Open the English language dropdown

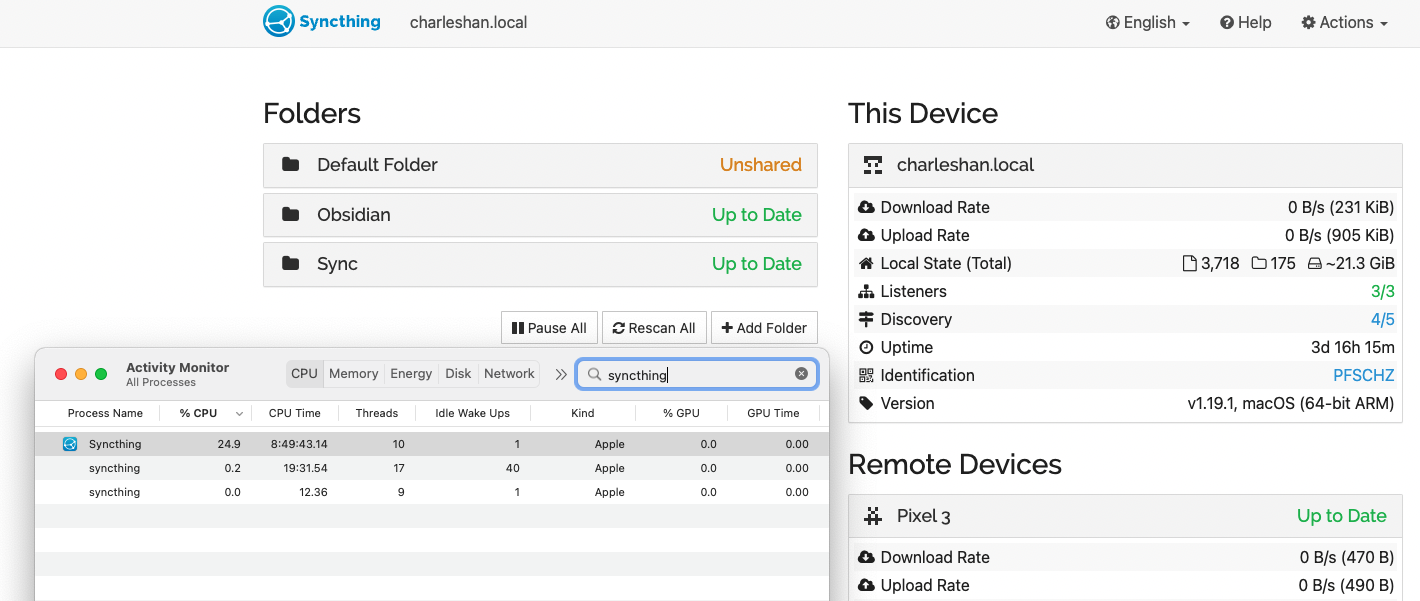(1148, 22)
